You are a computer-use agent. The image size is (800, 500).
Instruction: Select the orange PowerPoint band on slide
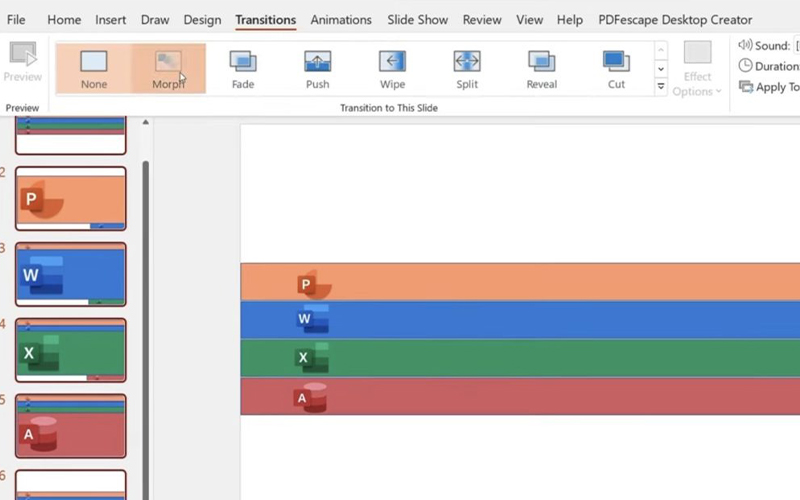(520, 282)
